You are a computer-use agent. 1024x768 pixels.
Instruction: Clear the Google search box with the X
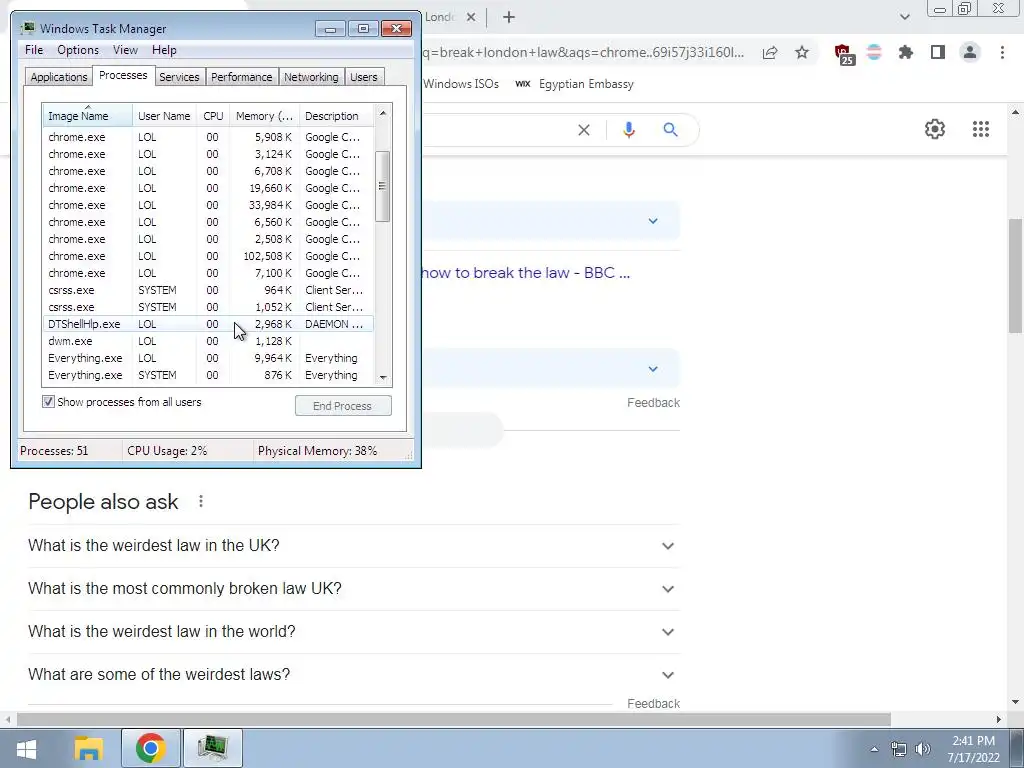584,130
